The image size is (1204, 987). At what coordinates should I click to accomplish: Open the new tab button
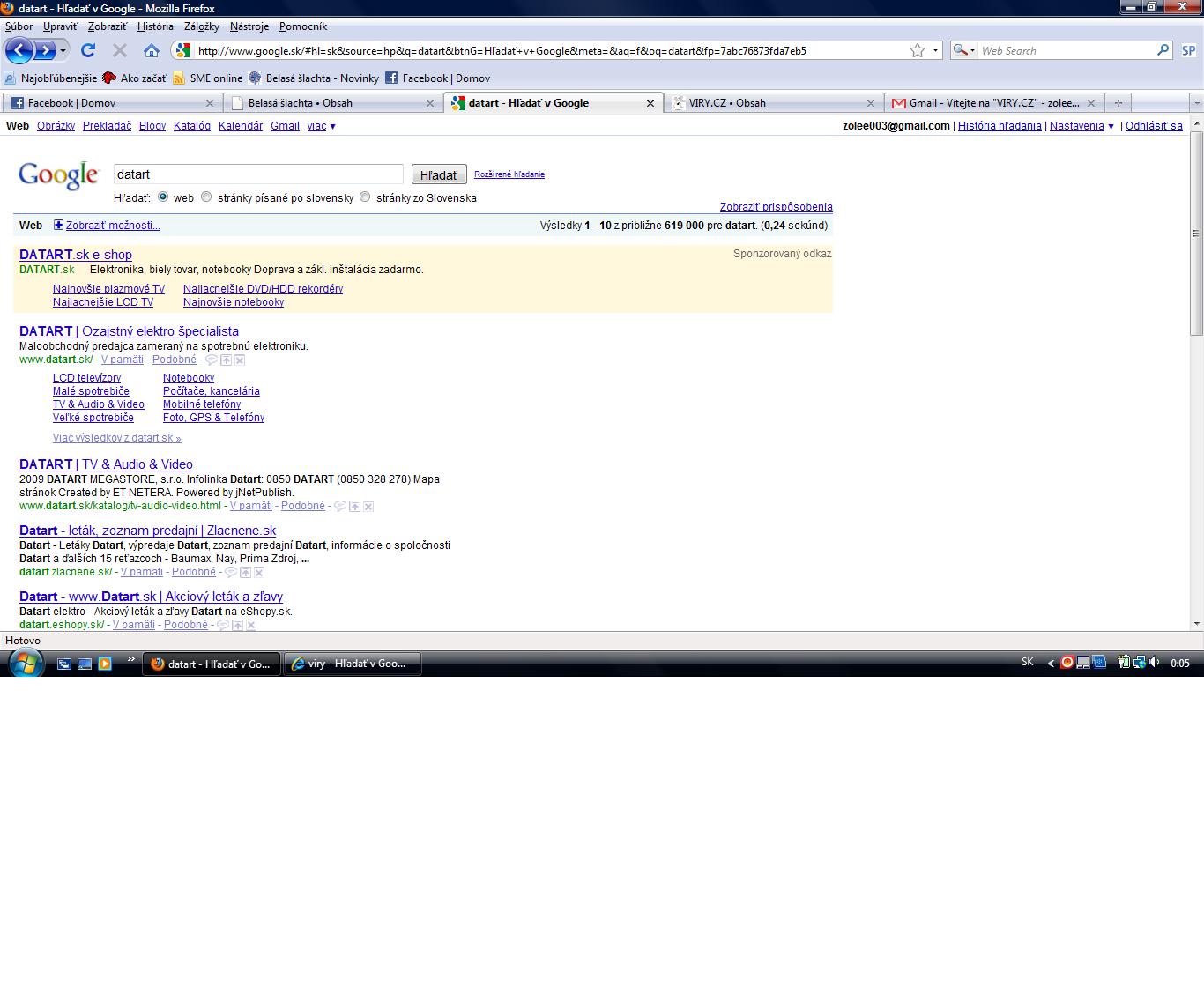tap(1119, 103)
